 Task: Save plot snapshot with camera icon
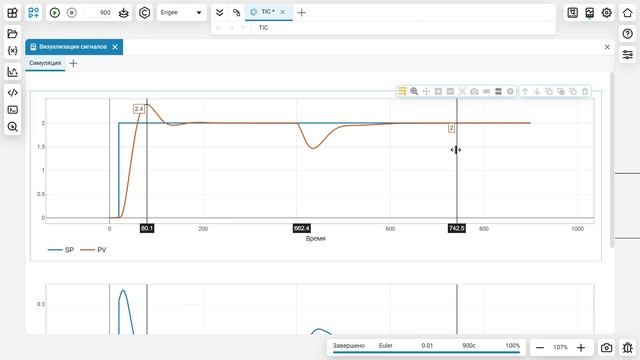click(474, 91)
